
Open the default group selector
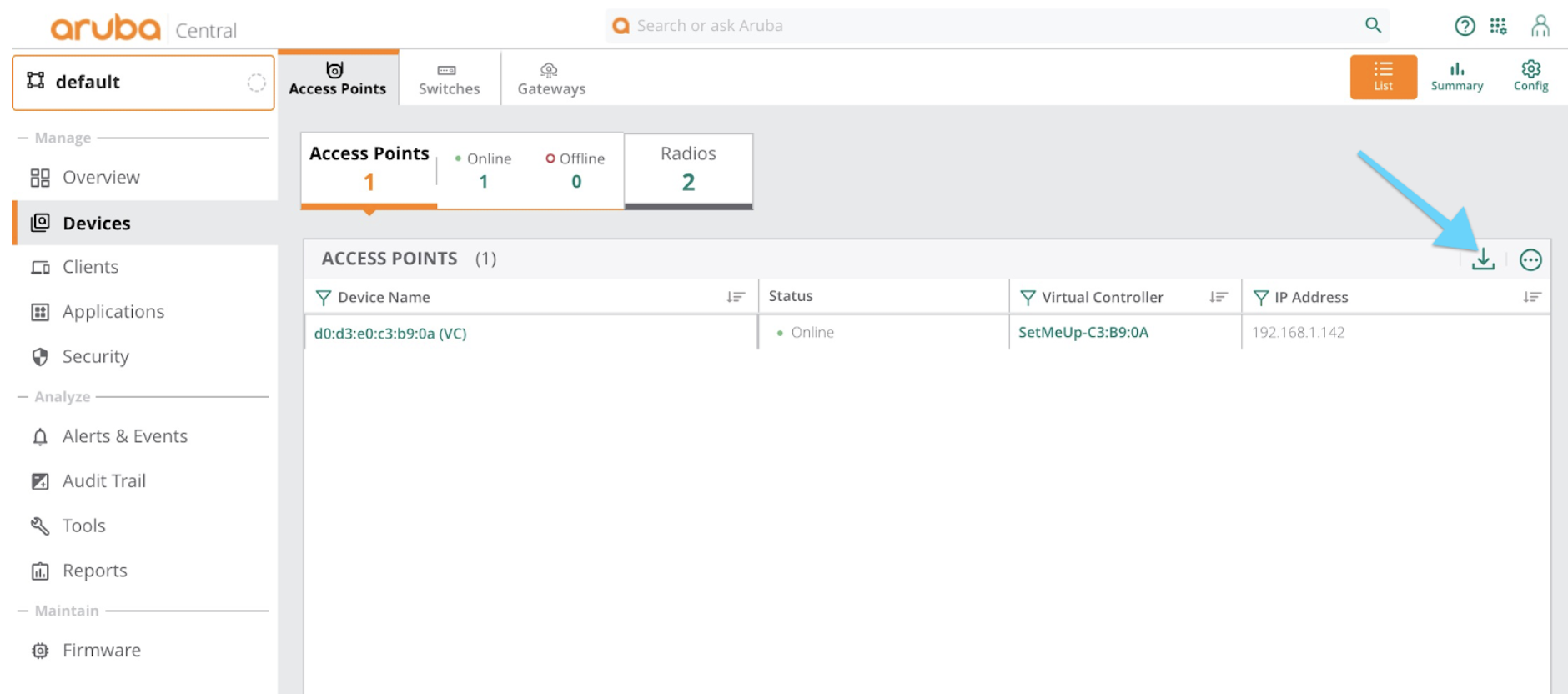(143, 83)
